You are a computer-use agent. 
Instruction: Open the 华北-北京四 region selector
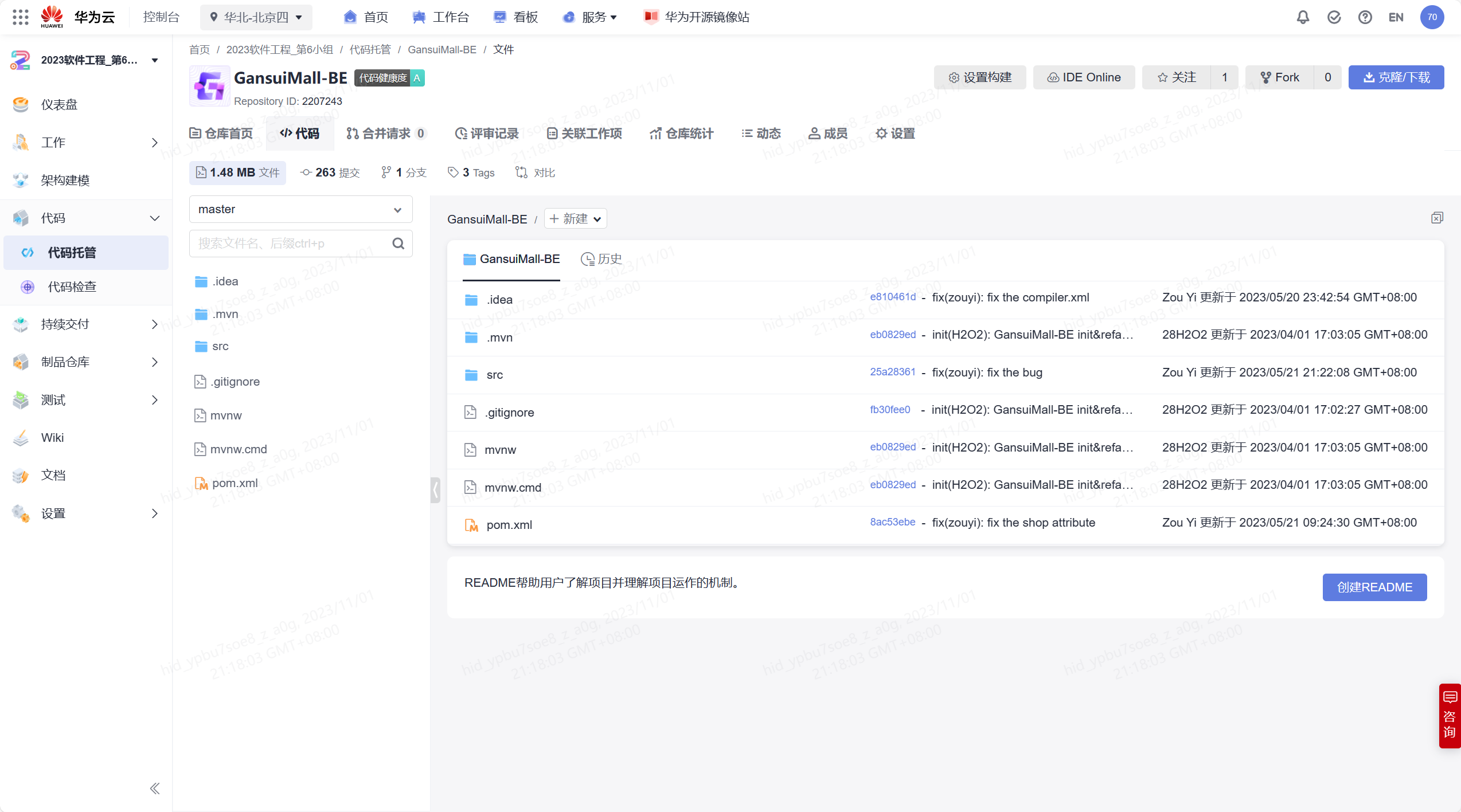[256, 17]
